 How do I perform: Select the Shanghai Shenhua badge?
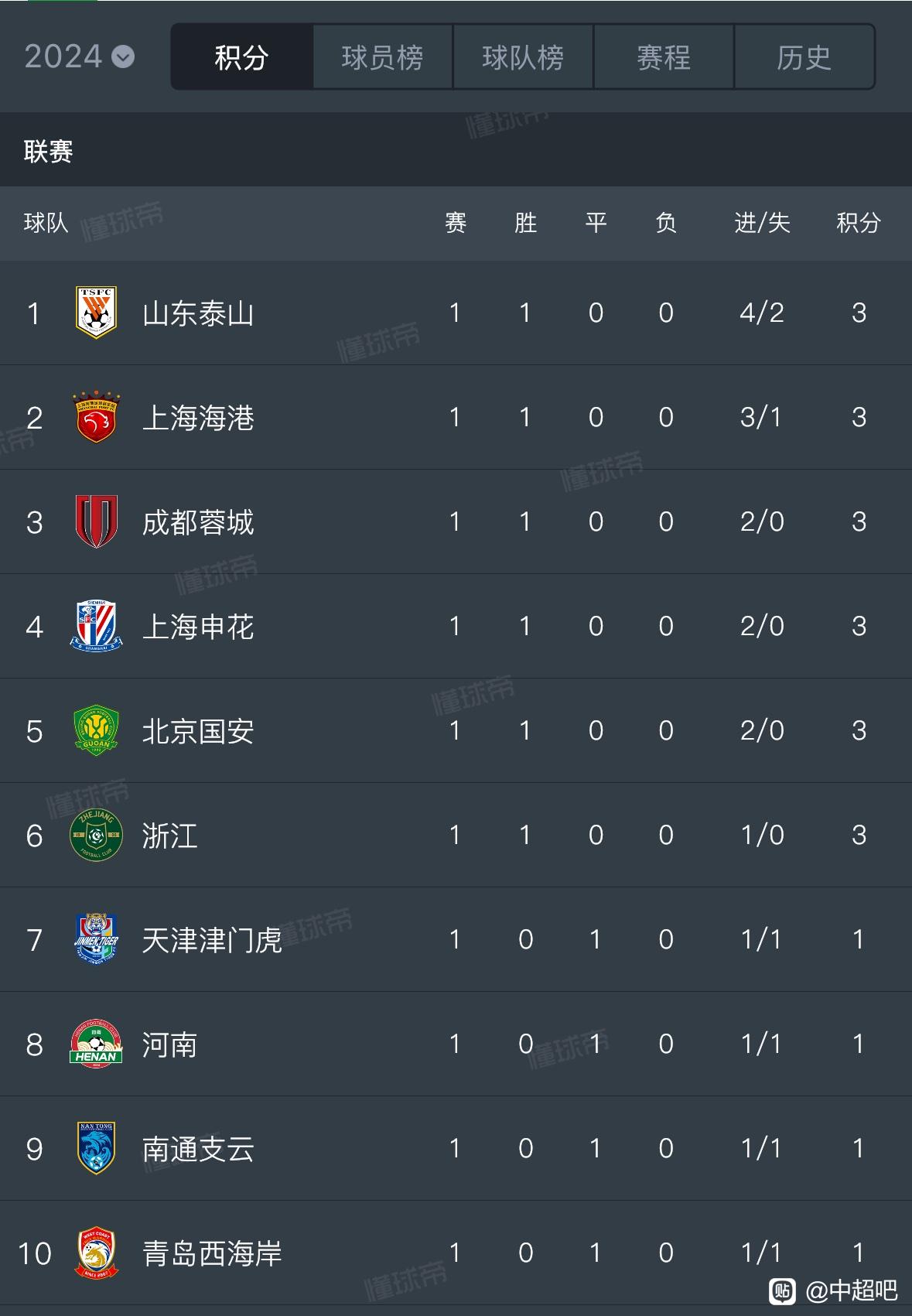coord(96,626)
